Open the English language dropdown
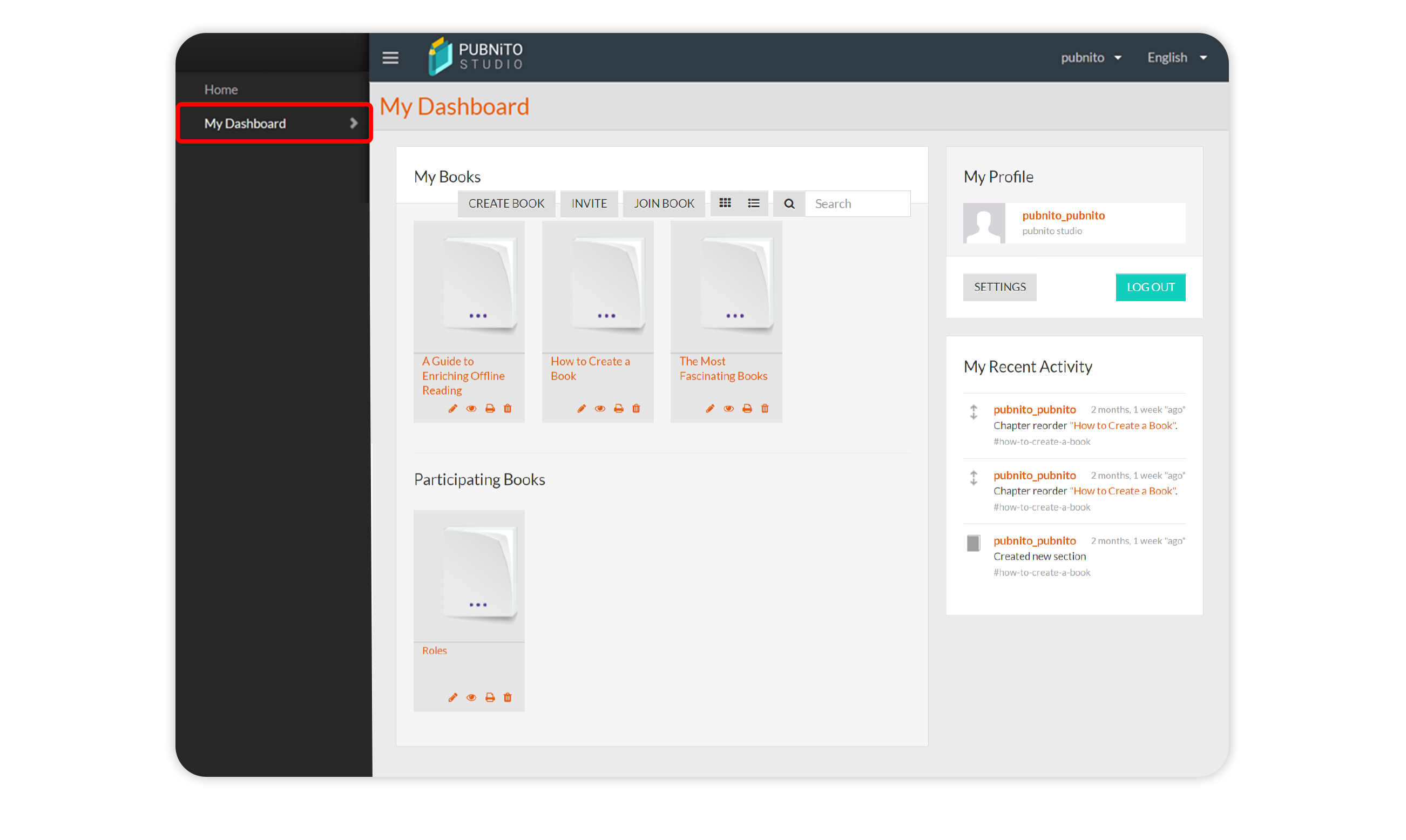Screen dimensions: 1406x840 [1177, 57]
